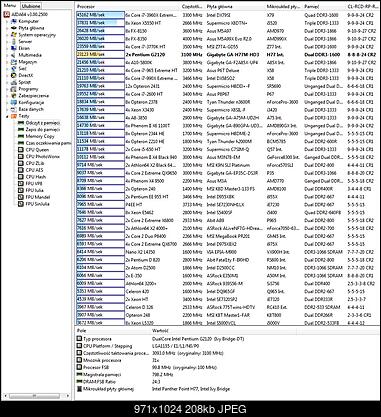Image resolution: width=381 pixels, height=417 pixels.
Task: Expand the Komputer tree node
Action: 7,21
